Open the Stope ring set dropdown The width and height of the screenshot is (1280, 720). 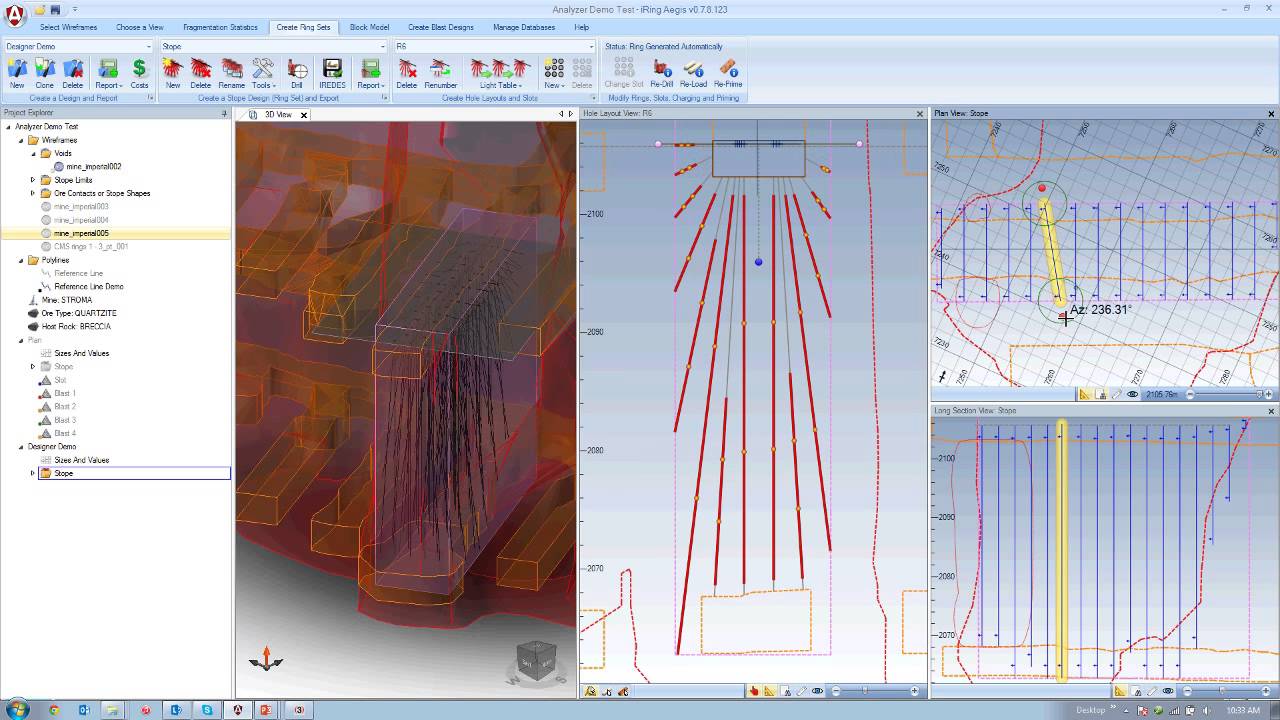coord(384,46)
